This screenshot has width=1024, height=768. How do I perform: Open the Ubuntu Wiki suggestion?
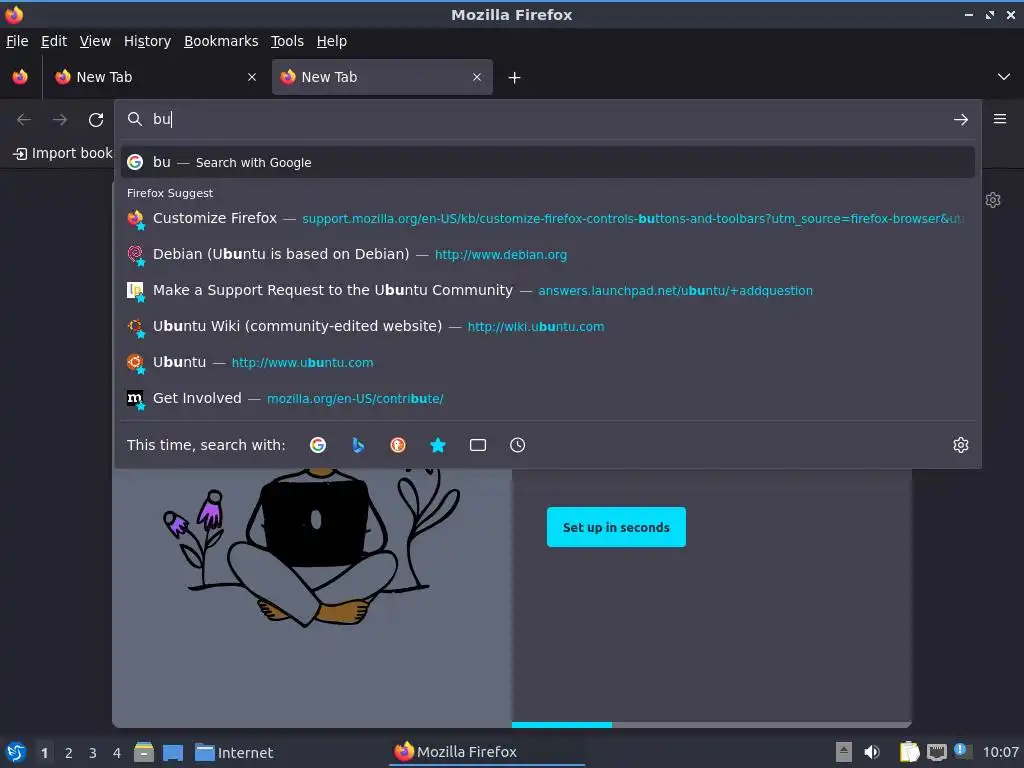coord(547,326)
